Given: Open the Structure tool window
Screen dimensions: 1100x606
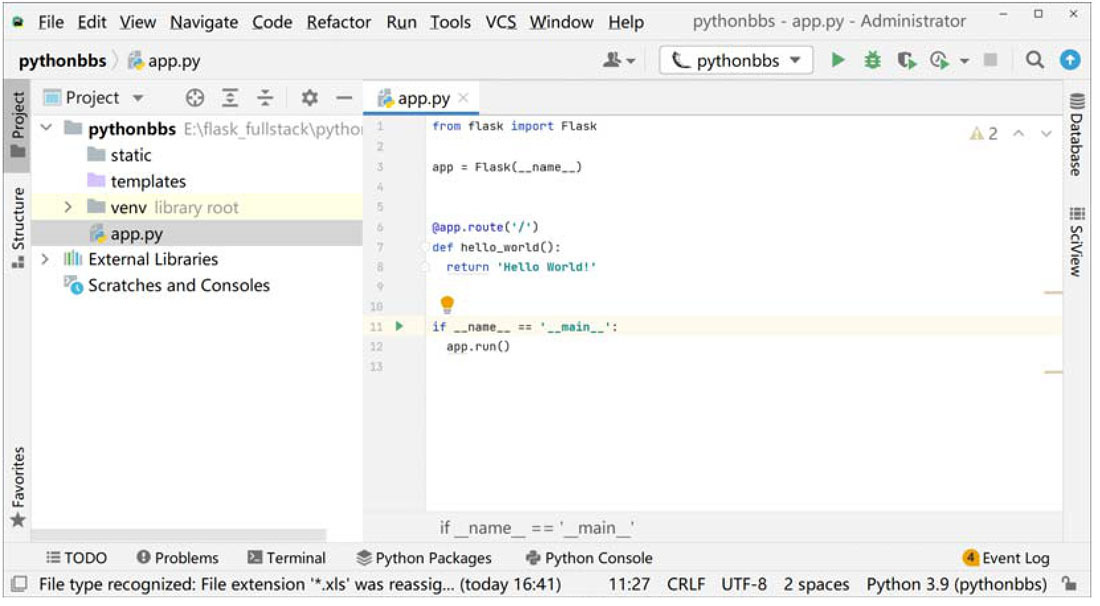Looking at the screenshot, I should point(18,228).
